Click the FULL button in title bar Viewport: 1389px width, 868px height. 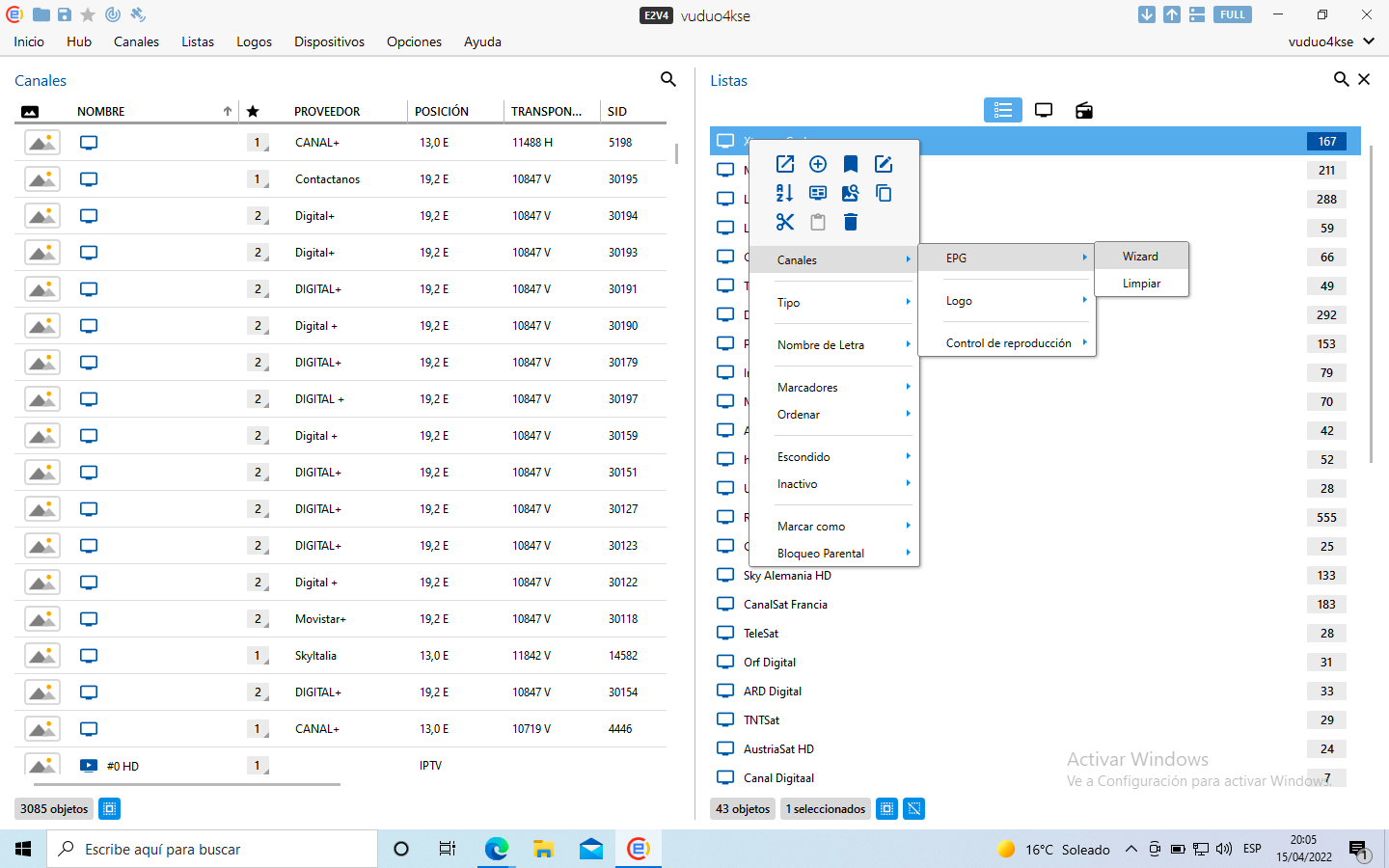[1232, 14]
